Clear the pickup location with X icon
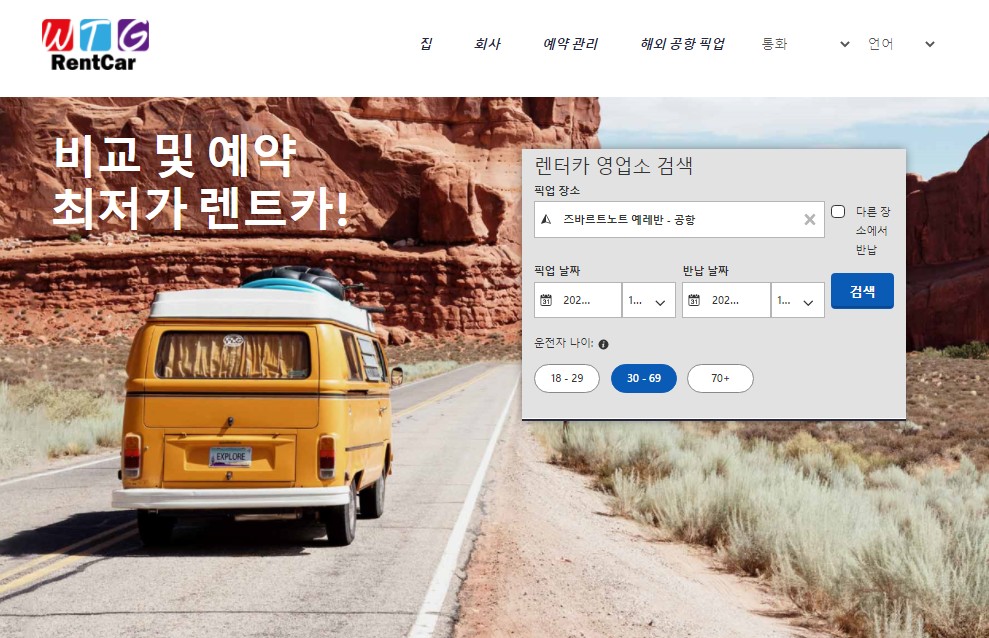This screenshot has height=638, width=989. point(809,219)
